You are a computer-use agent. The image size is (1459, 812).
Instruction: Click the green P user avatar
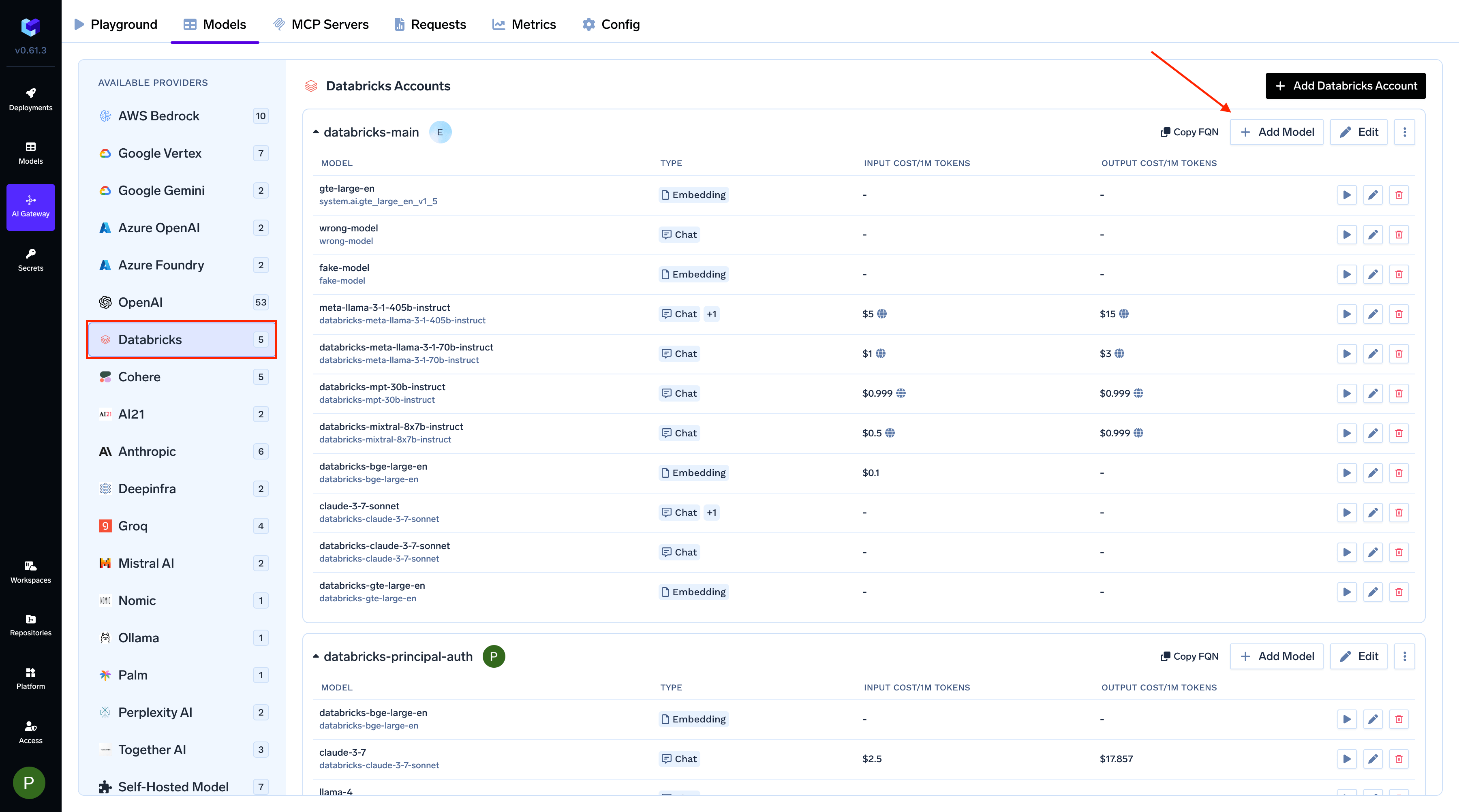[29, 782]
